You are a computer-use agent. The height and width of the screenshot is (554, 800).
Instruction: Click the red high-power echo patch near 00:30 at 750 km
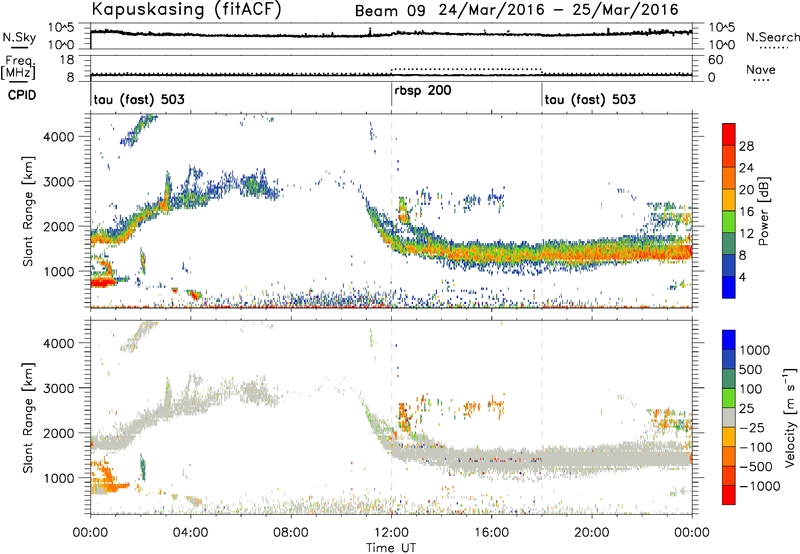coord(104,282)
